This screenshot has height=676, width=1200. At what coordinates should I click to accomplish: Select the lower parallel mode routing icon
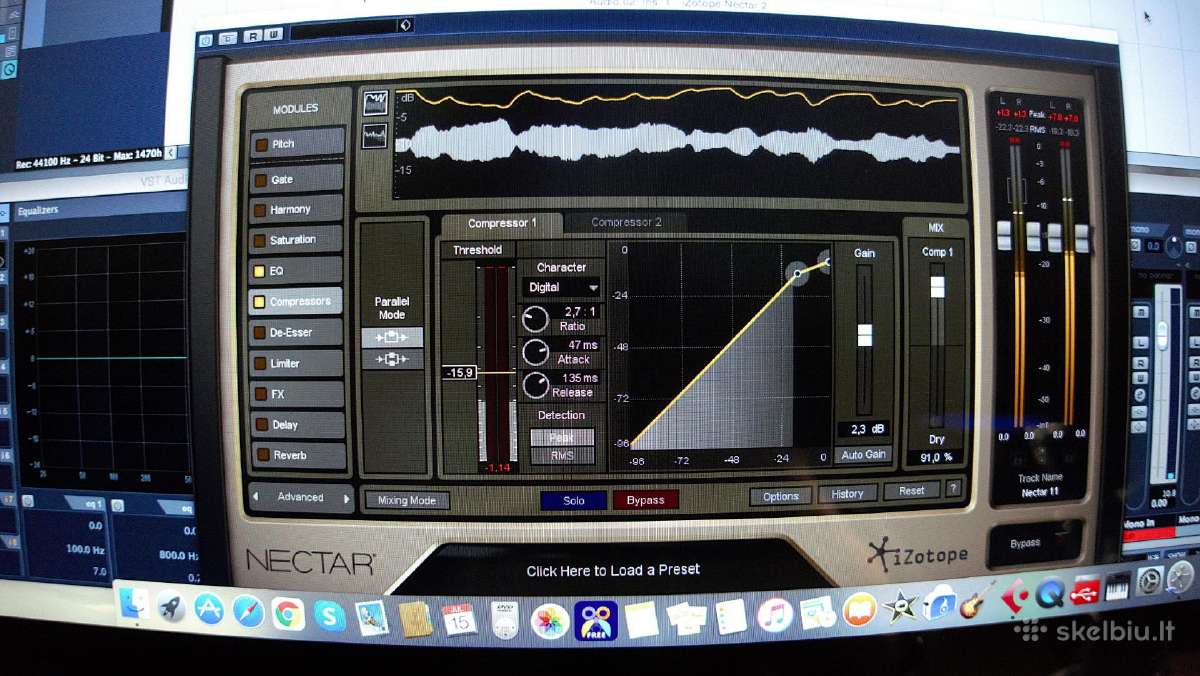coord(392,359)
